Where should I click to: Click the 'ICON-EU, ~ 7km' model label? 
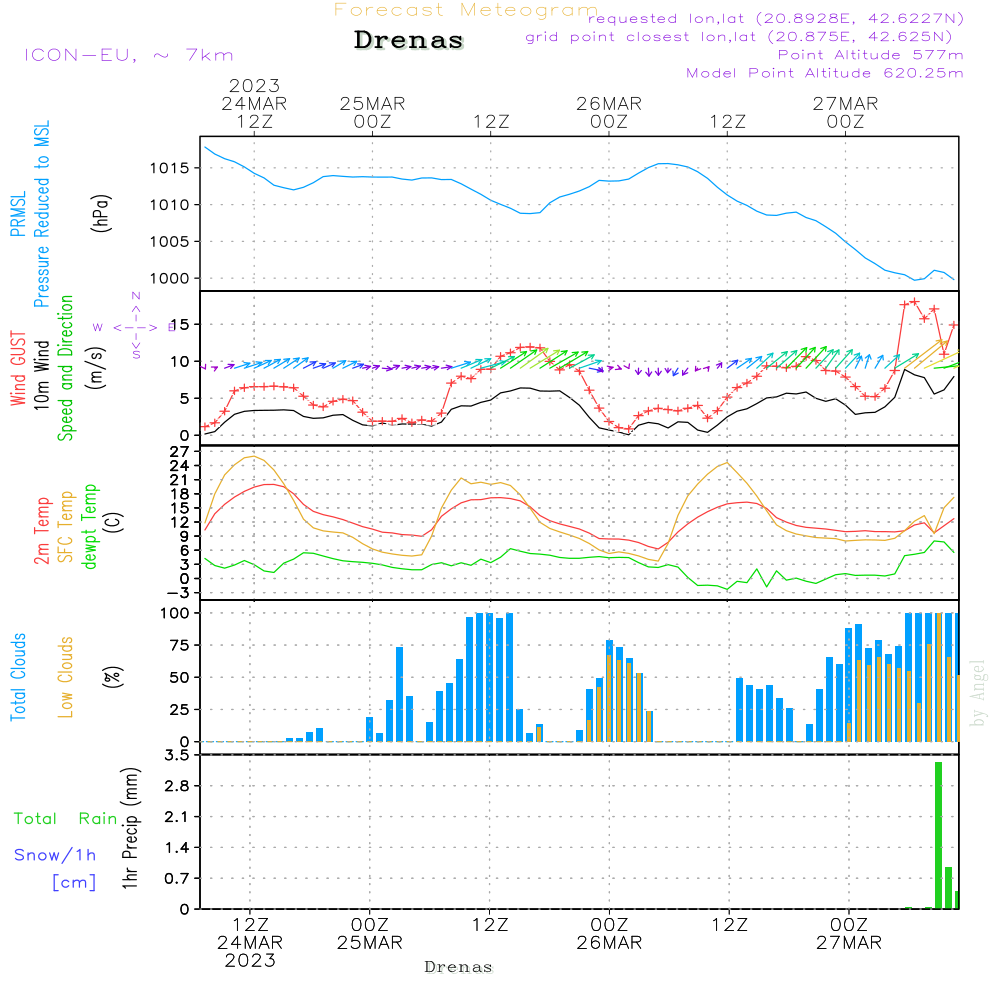[x=129, y=55]
